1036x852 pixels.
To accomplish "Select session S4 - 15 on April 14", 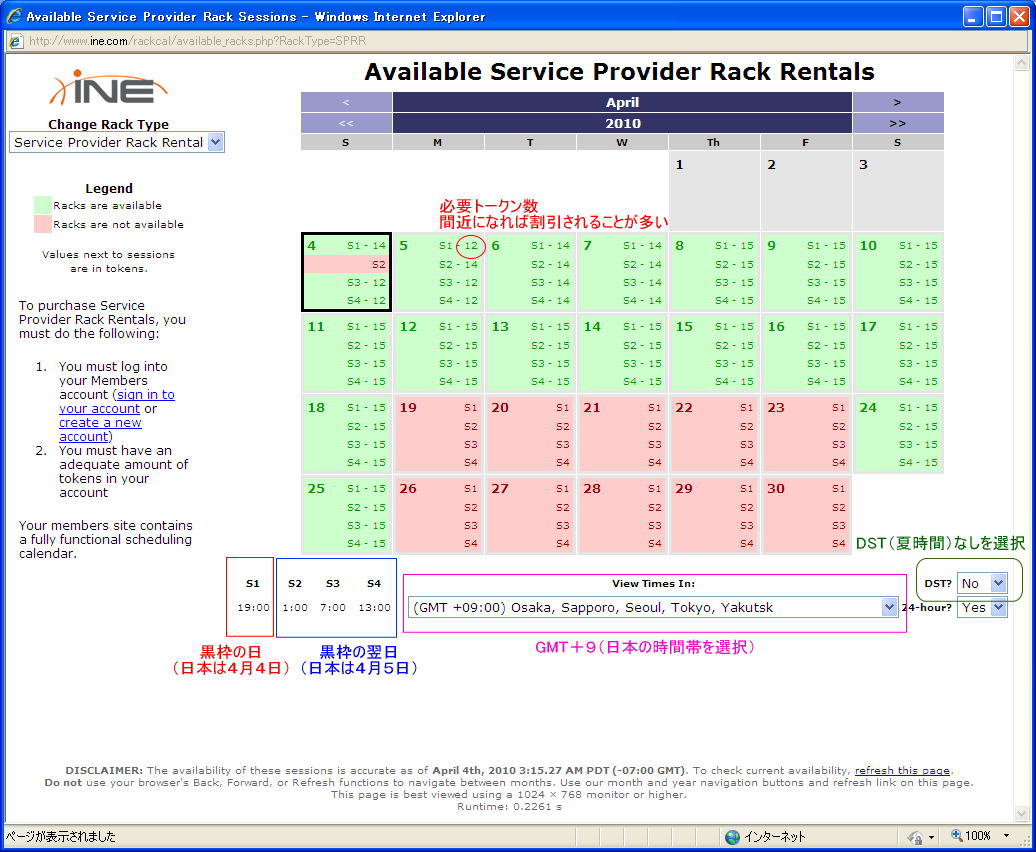I will click(642, 382).
